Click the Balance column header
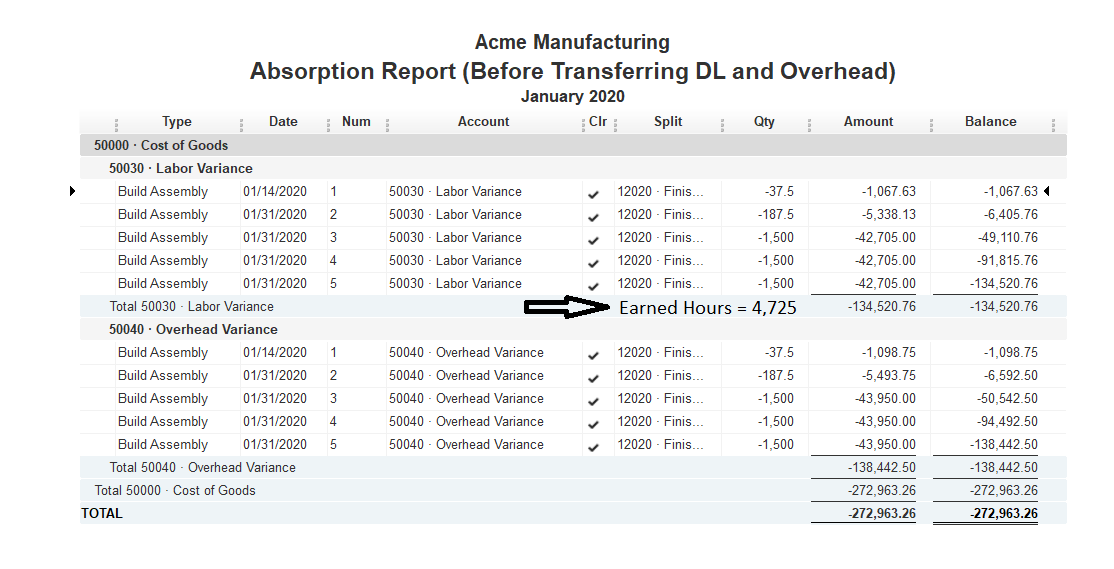 pos(990,121)
